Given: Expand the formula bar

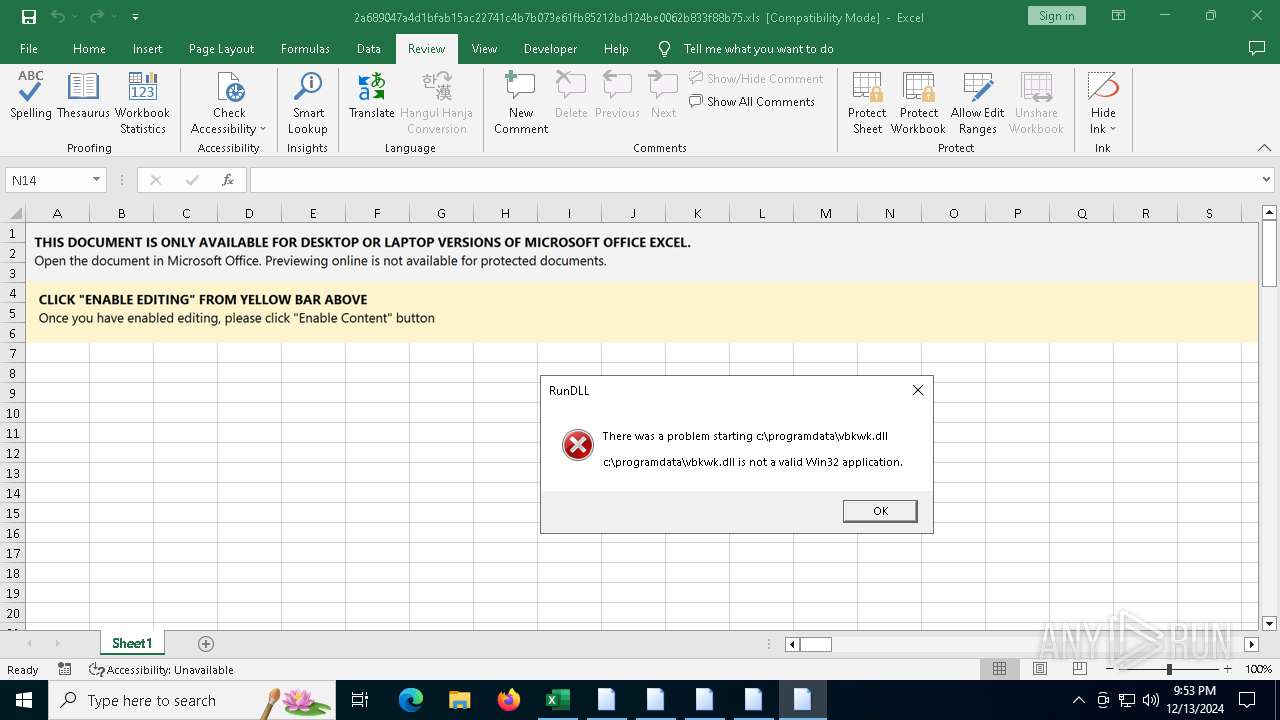Looking at the screenshot, I should [x=1267, y=180].
